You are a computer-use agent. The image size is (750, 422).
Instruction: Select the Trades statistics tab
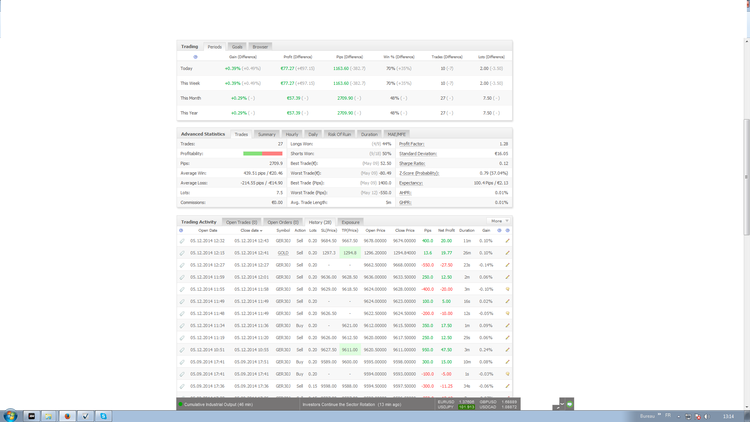click(241, 134)
